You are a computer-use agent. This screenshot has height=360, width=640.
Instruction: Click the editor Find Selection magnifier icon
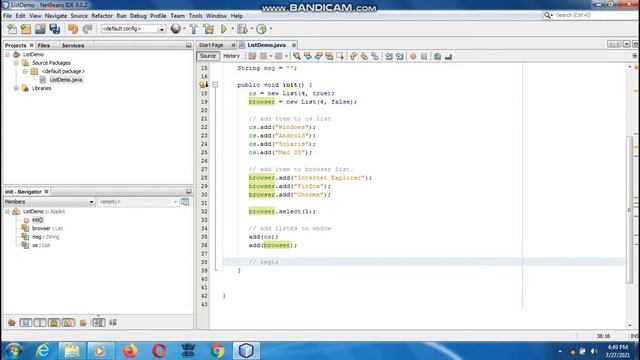pos(297,56)
